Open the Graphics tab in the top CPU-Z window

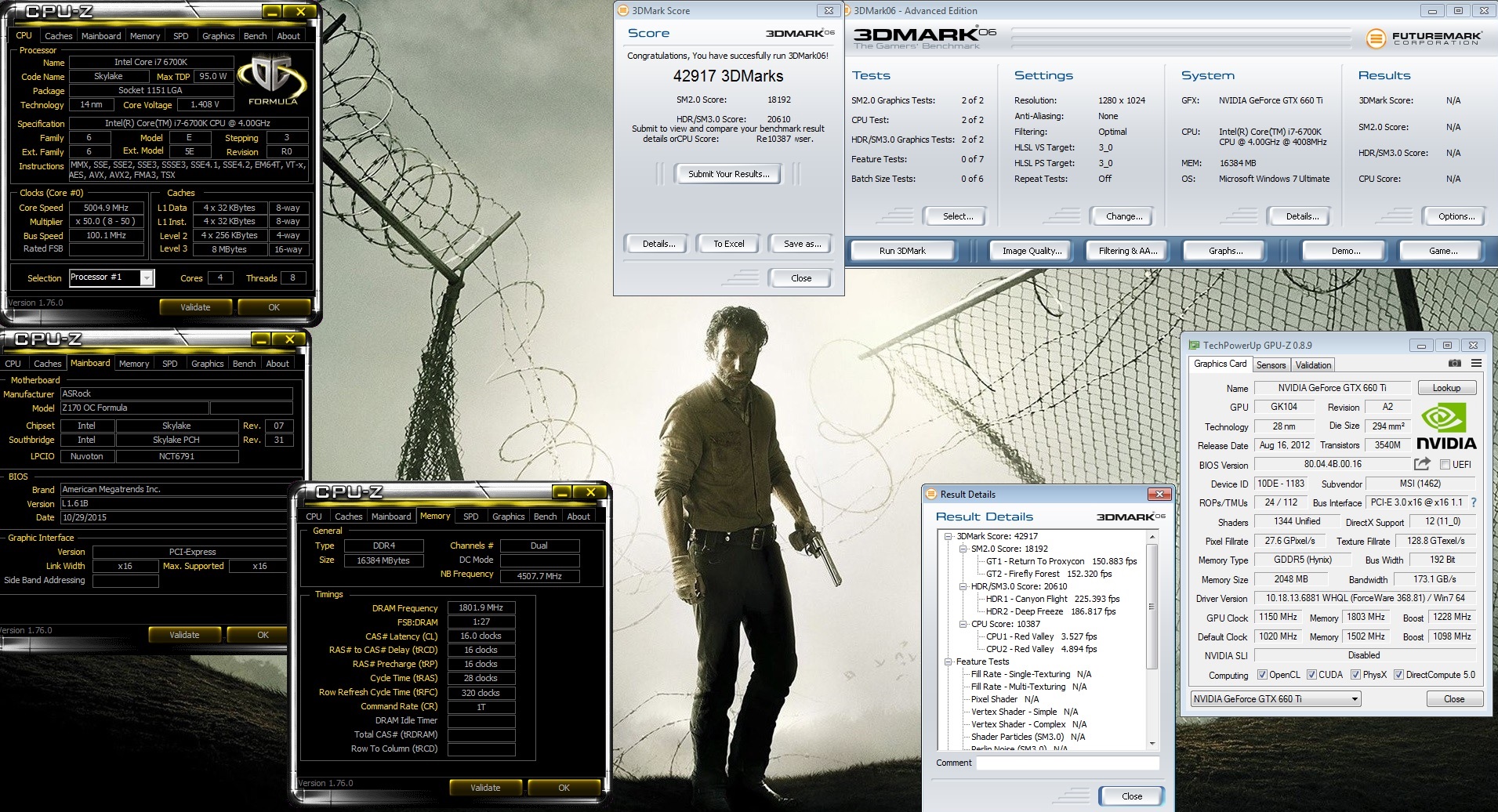pos(218,36)
